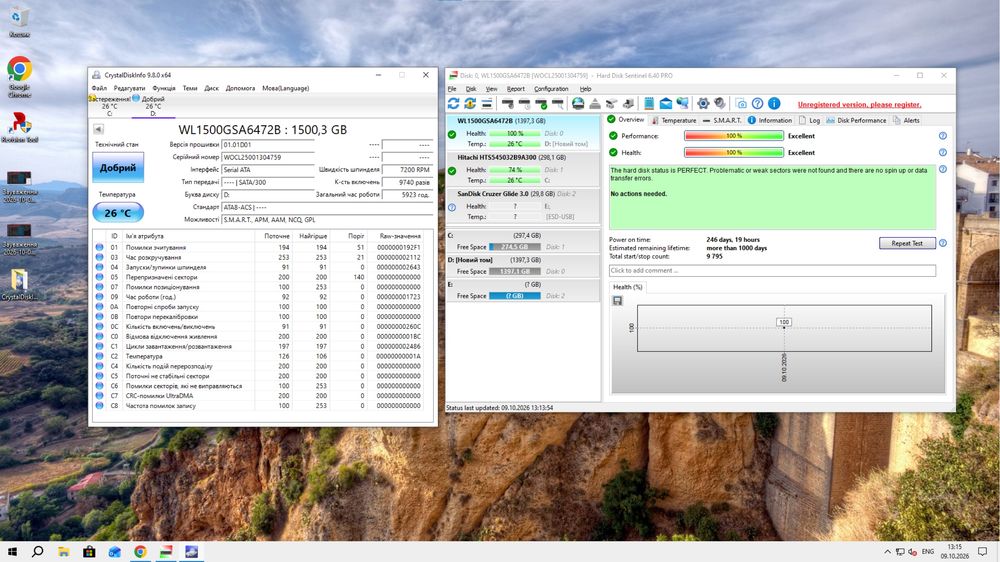Click the network computers icon in Sentinel toolbar
This screenshot has width=1000, height=562.
(x=682, y=103)
